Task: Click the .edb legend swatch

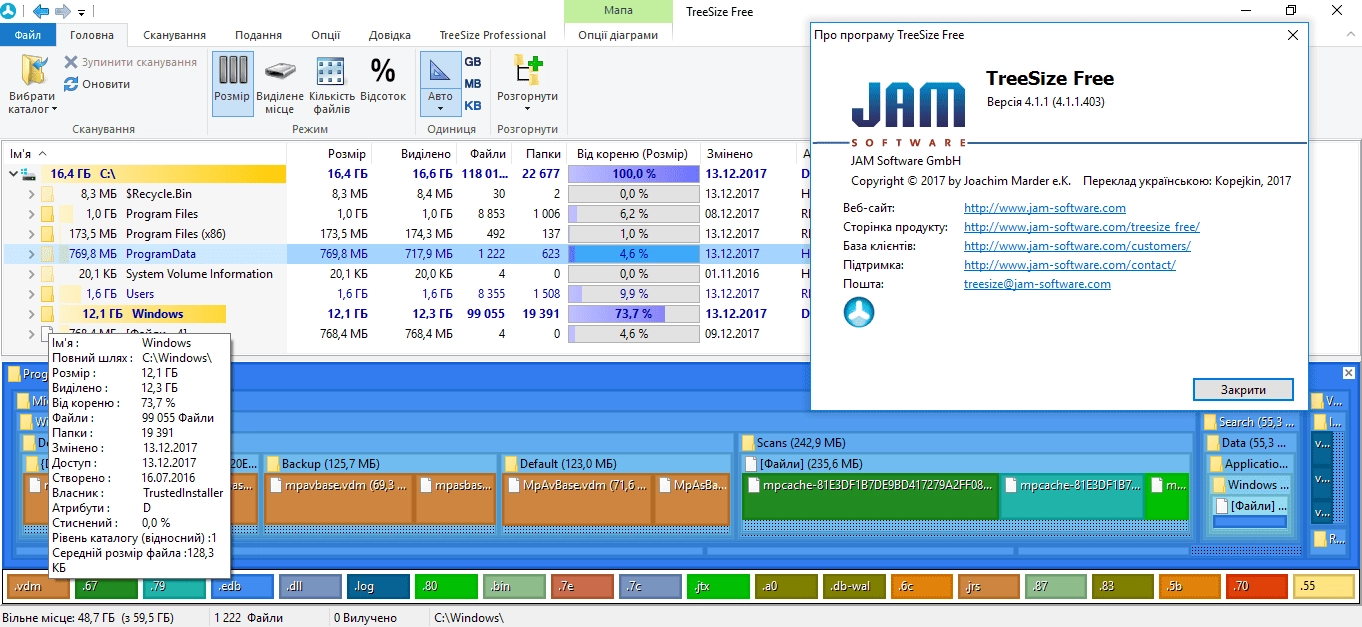Action: (x=242, y=586)
